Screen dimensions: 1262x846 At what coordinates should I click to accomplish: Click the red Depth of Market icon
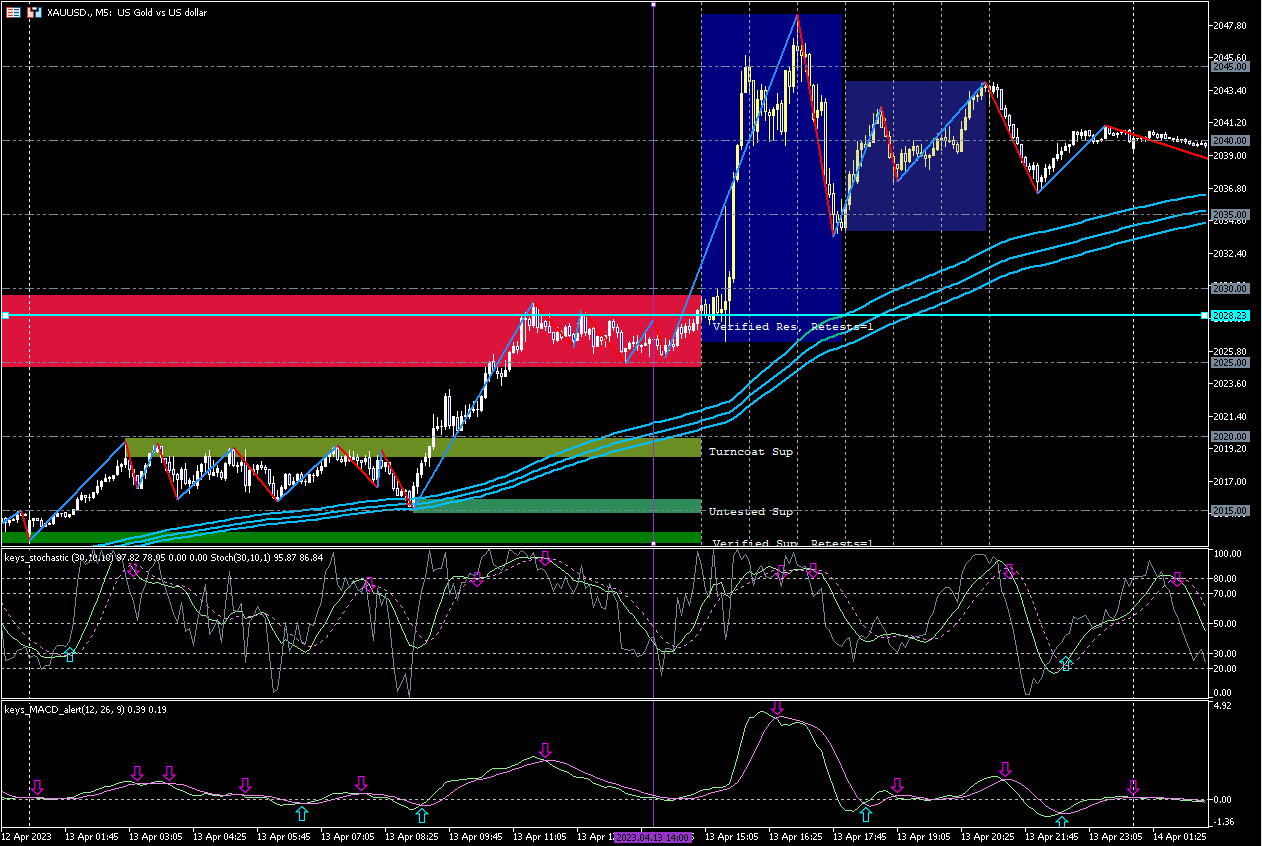13,12
